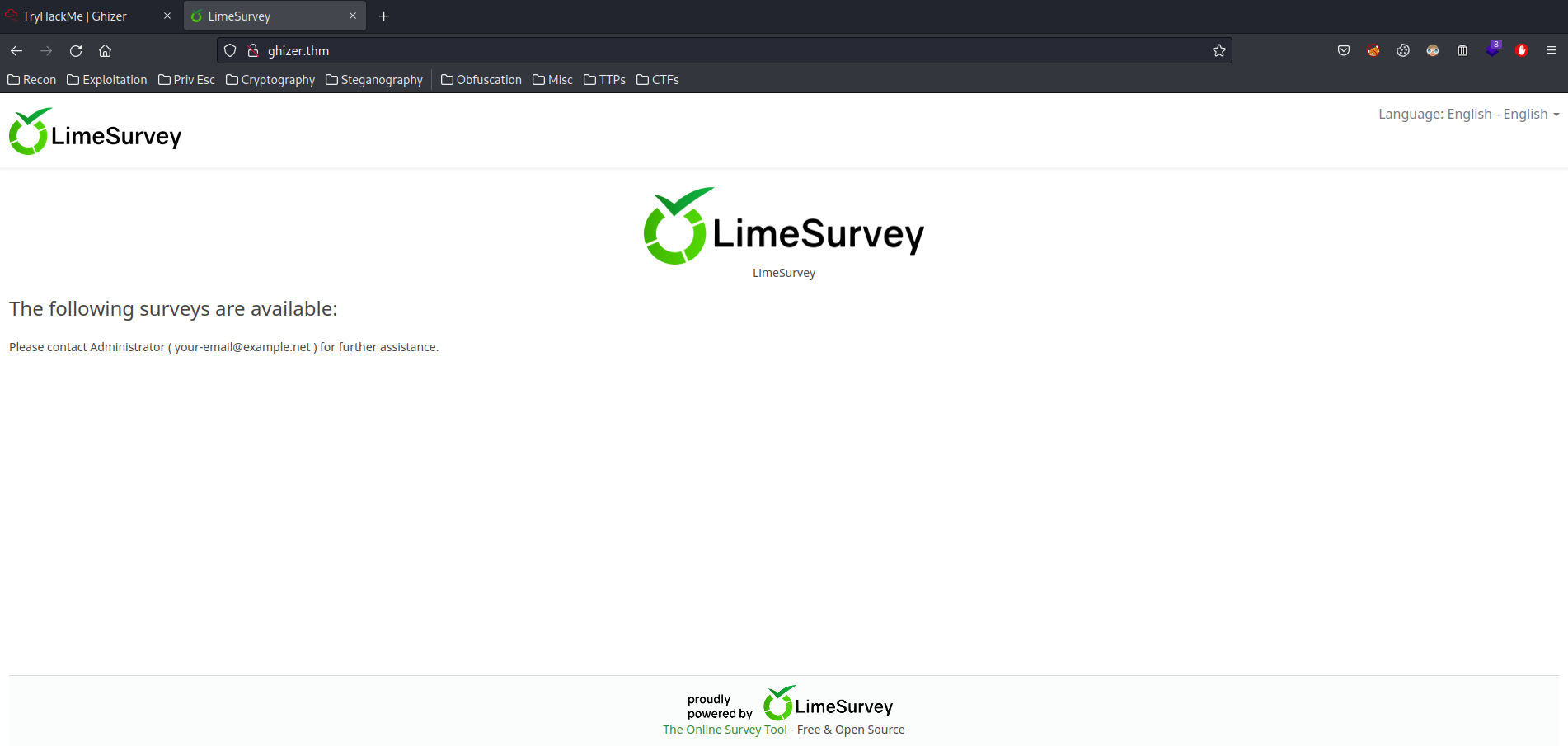Click the ghizer.thm address bar
Screen dimensions: 1568x746
pos(725,51)
